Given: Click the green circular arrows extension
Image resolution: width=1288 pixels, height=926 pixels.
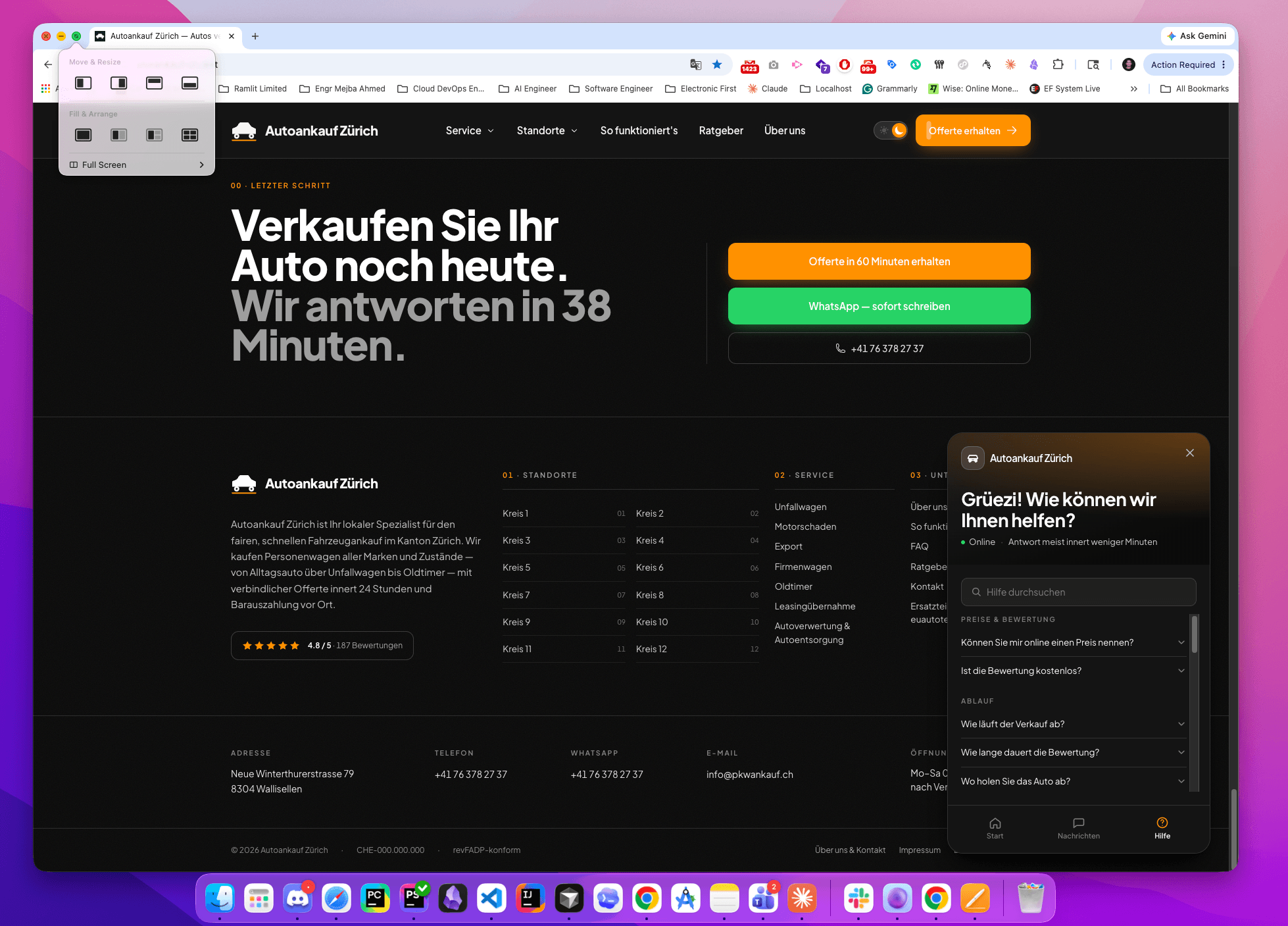Looking at the screenshot, I should [916, 64].
